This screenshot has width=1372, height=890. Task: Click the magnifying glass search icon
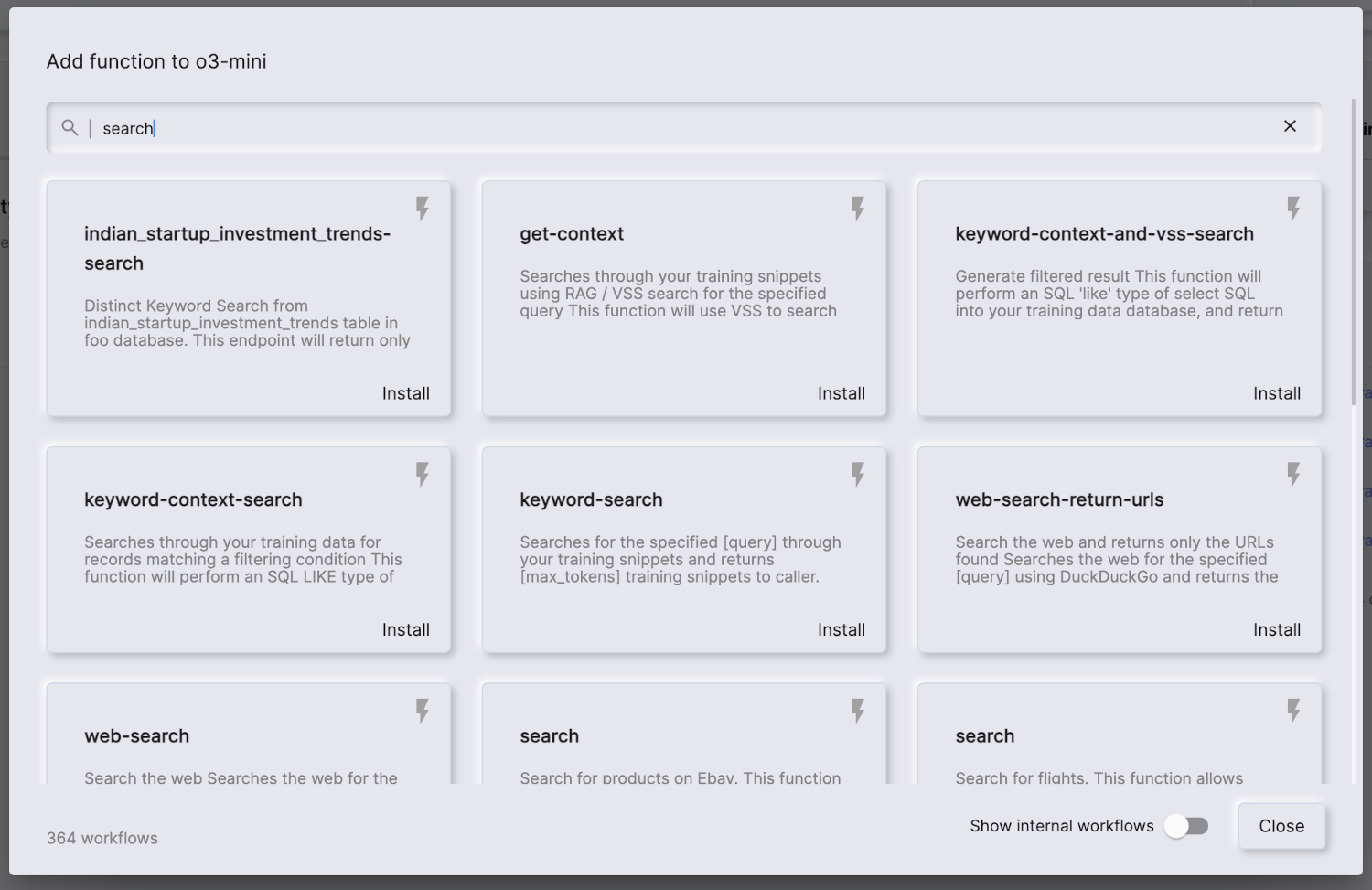point(70,127)
